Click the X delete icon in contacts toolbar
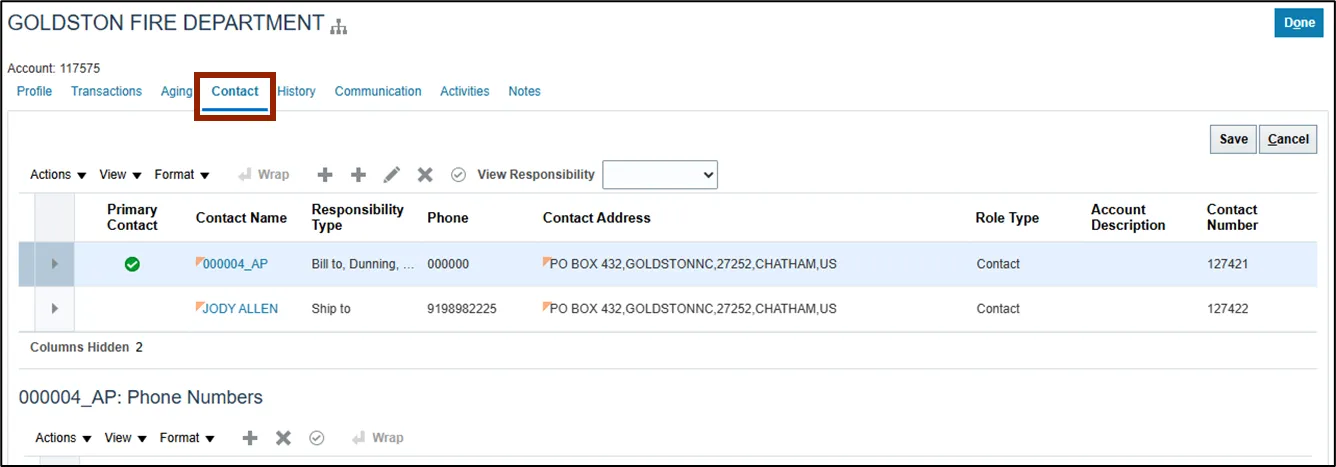This screenshot has height=467, width=1336. coord(425,175)
